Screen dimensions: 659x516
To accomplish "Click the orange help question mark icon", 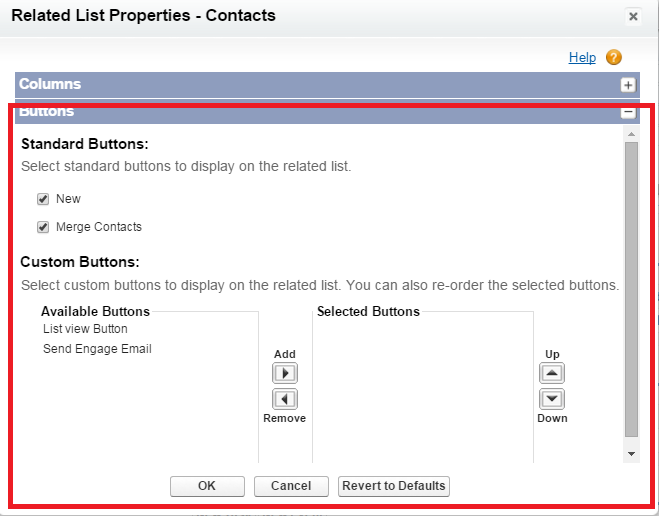I will tap(614, 58).
